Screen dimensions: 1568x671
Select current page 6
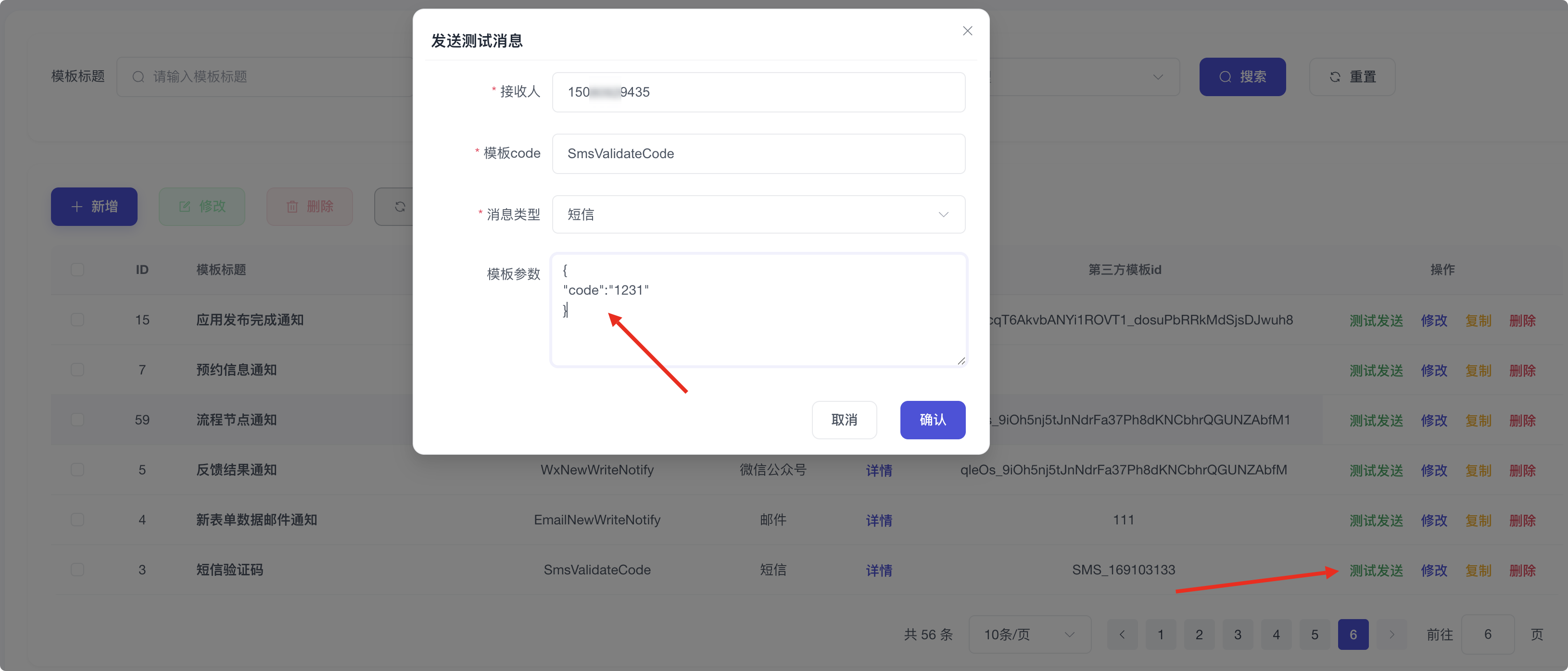pyautogui.click(x=1353, y=634)
